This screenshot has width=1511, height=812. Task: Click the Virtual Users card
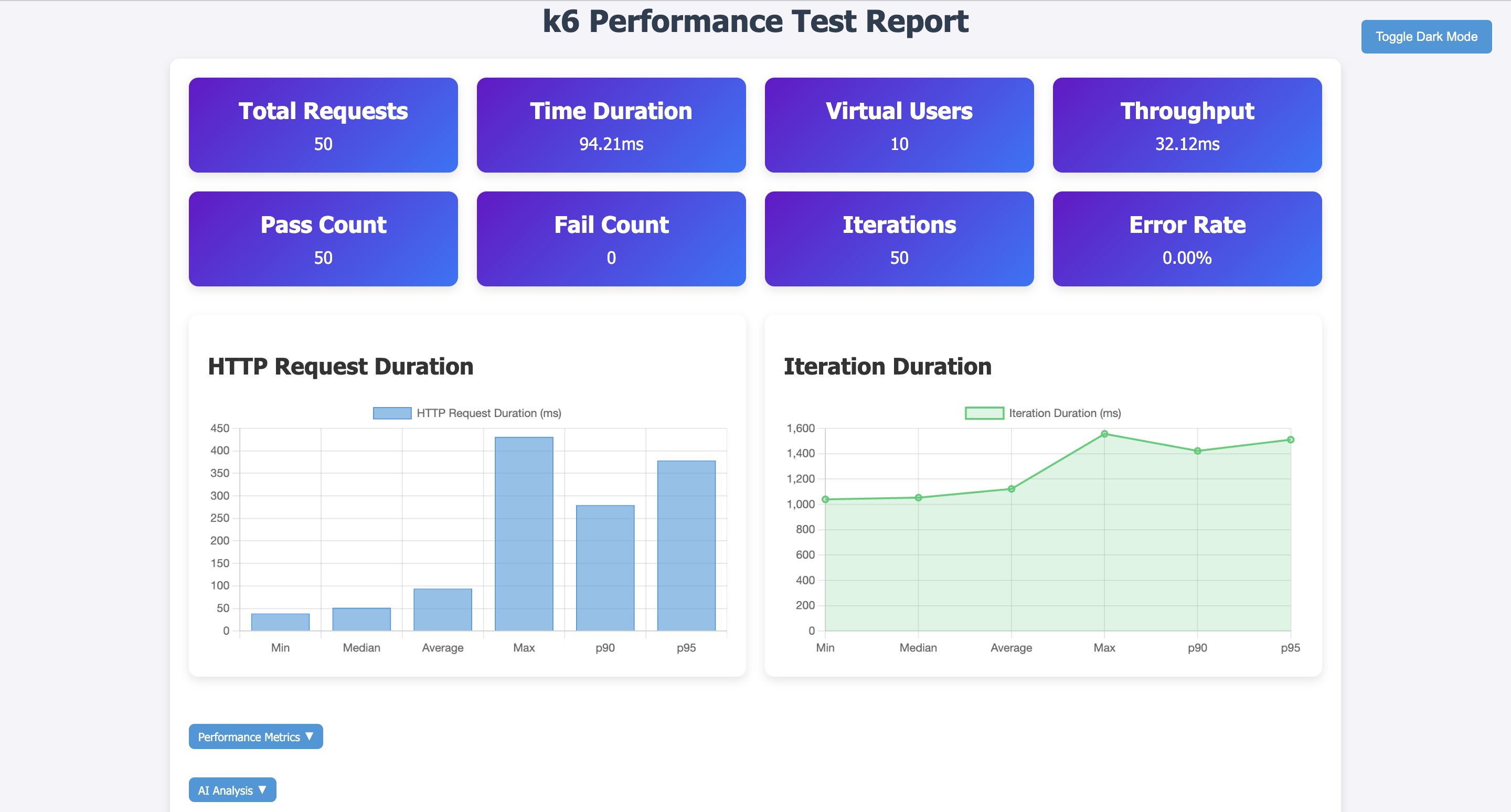[x=899, y=125]
